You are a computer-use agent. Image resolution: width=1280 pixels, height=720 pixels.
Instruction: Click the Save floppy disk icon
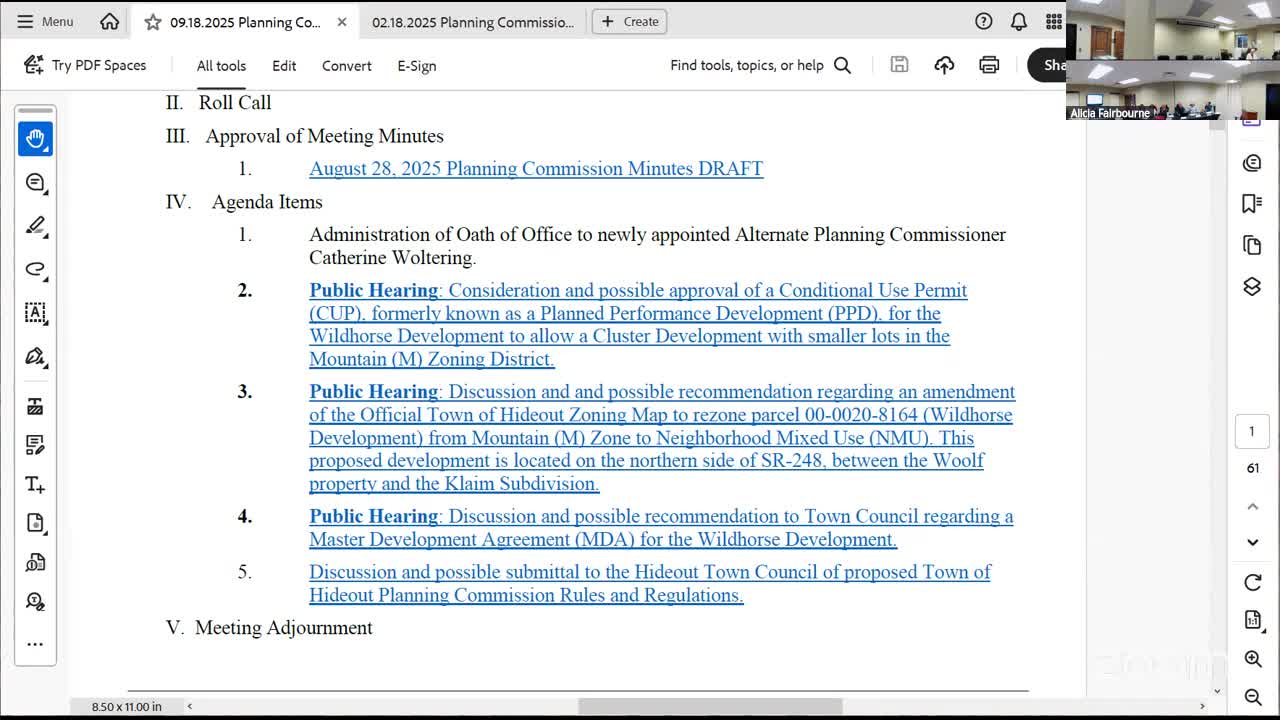point(899,65)
